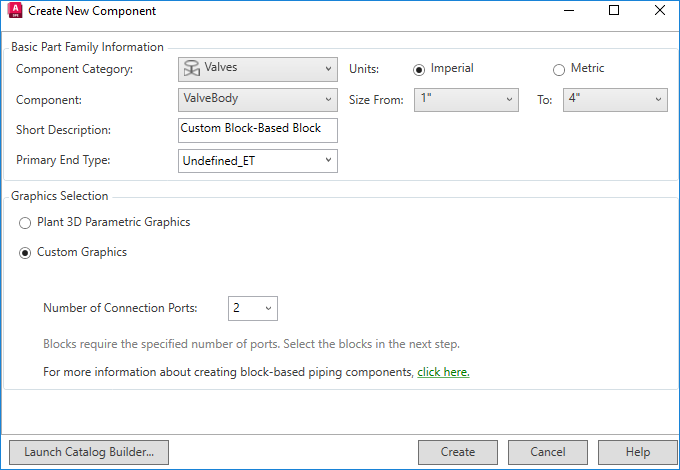Select the Imperial units radio button
Image resolution: width=680 pixels, height=470 pixels.
click(419, 69)
